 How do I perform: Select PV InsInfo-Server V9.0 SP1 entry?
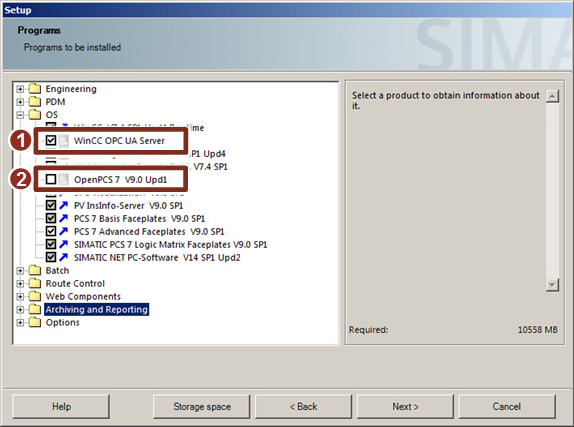128,205
